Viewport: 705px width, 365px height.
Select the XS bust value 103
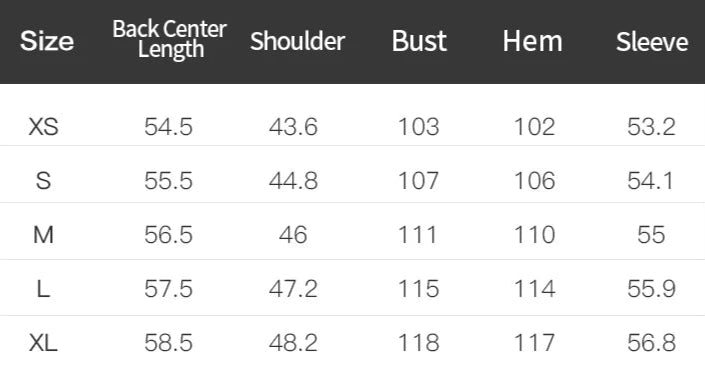click(x=419, y=127)
